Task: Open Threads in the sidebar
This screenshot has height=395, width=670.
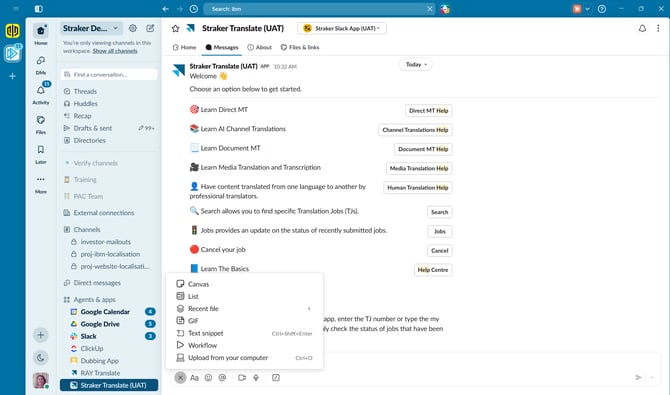Action: coord(85,91)
